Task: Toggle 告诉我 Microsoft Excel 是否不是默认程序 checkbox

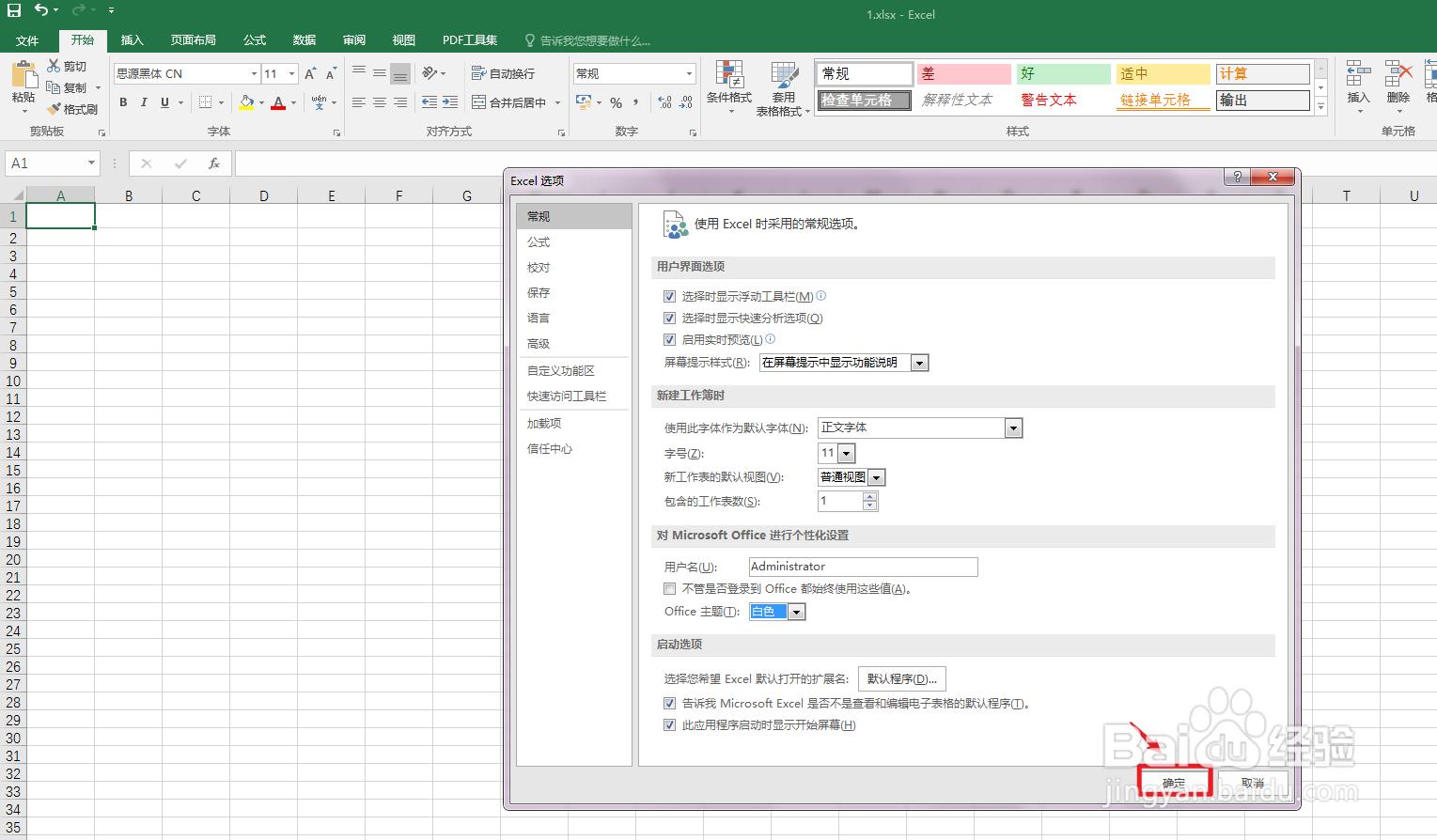Action: pos(670,704)
